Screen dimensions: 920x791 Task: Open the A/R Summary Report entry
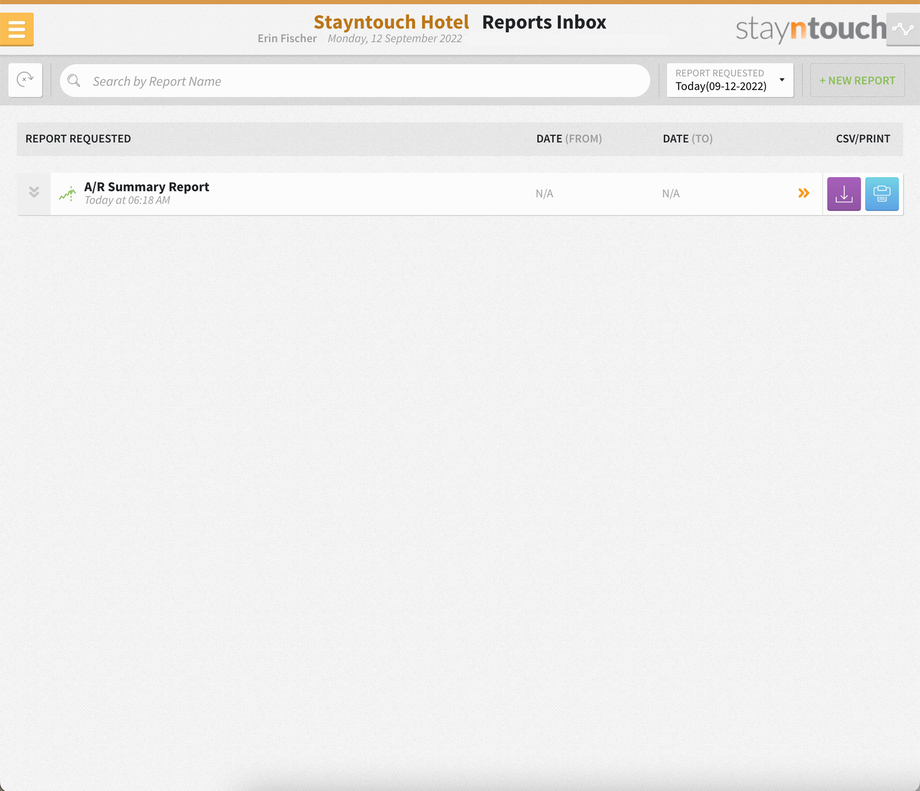click(x=147, y=187)
